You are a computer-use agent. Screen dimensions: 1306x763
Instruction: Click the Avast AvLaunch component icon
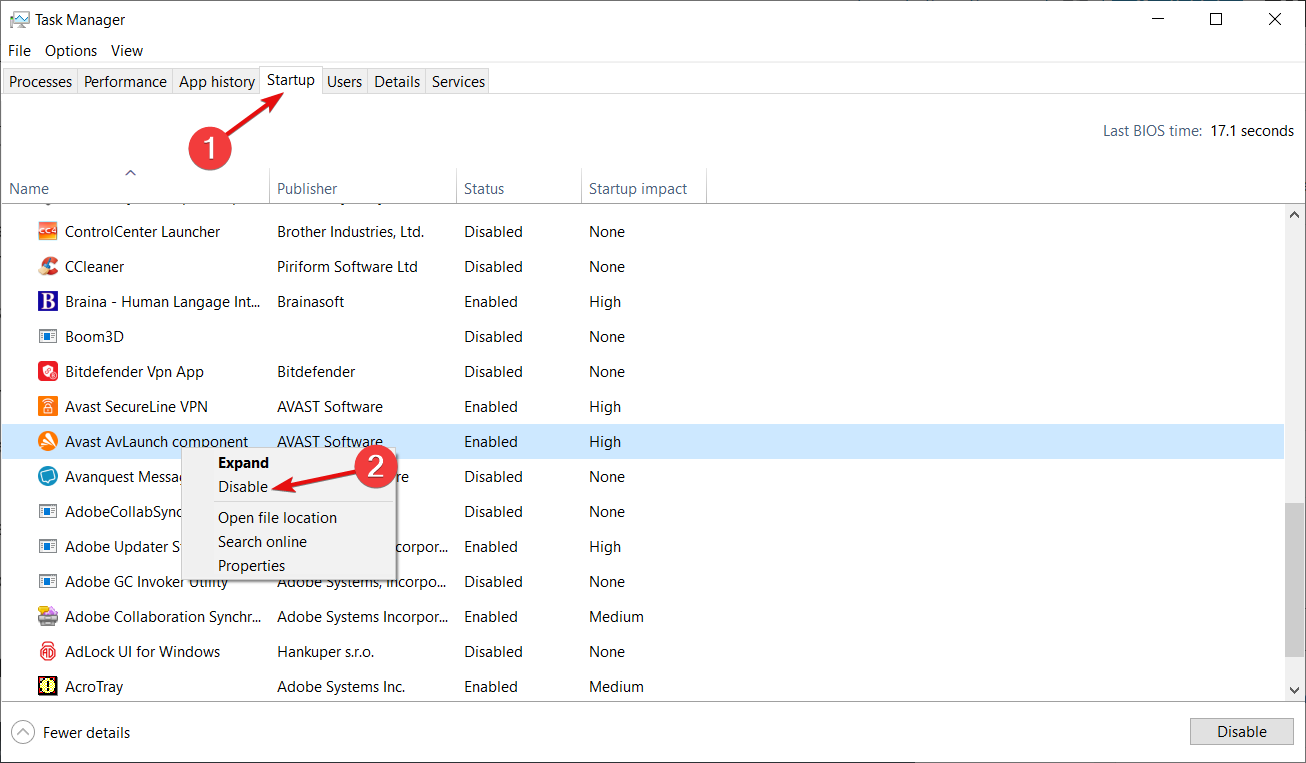(x=47, y=442)
